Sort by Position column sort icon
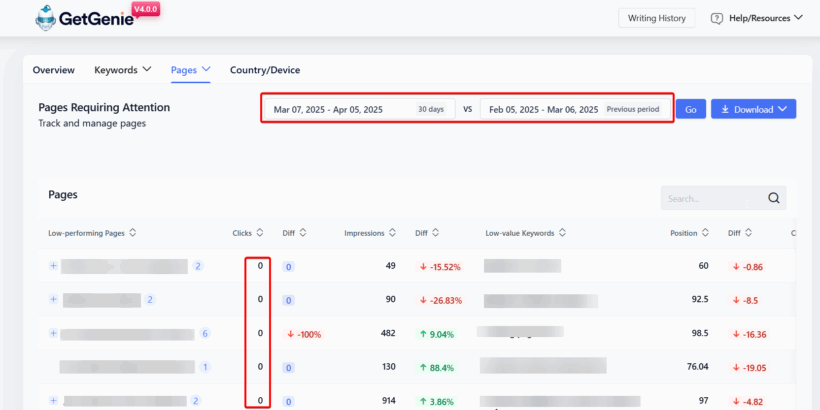This screenshot has height=410, width=820. tap(707, 233)
